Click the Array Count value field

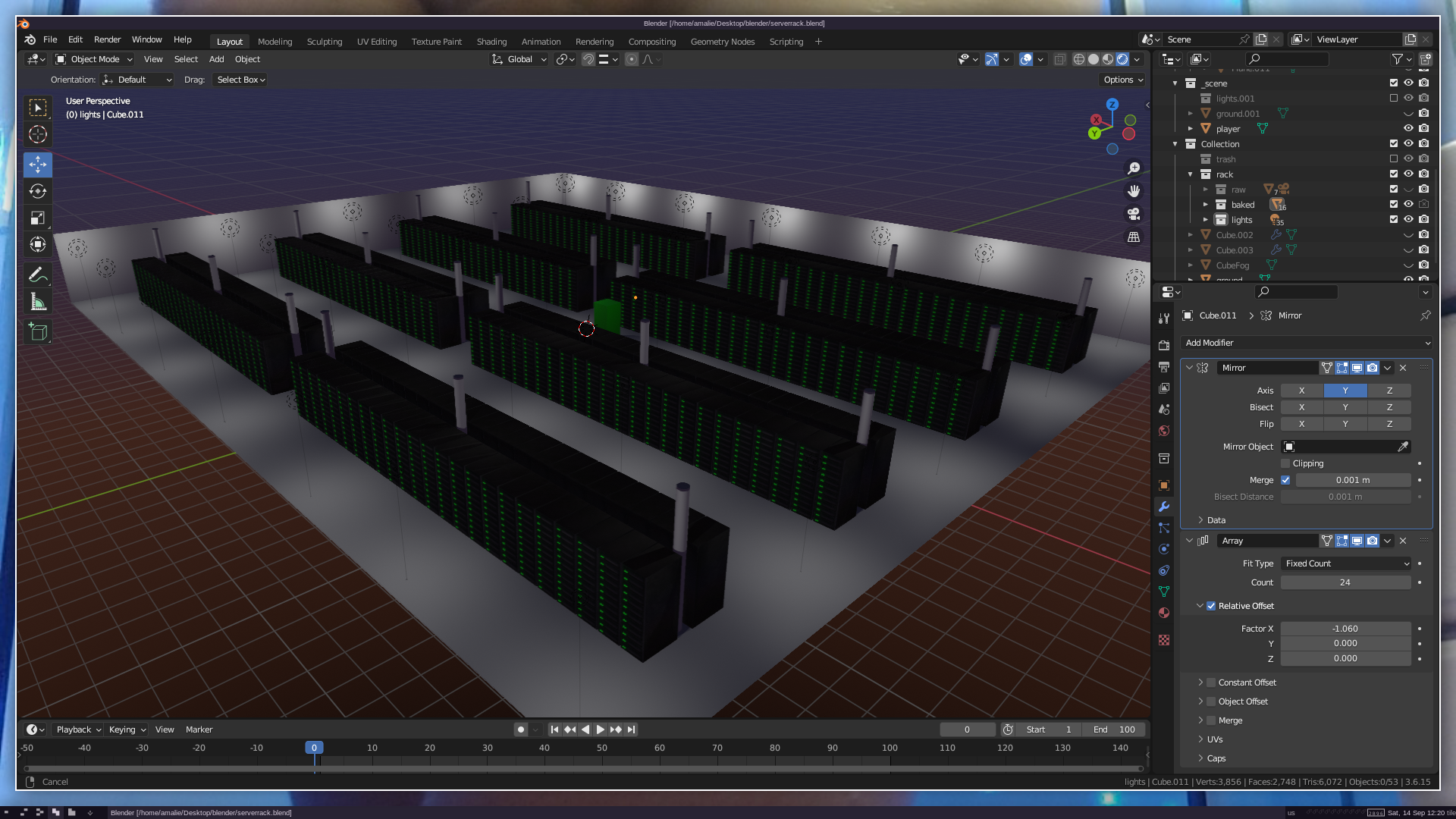tap(1345, 582)
